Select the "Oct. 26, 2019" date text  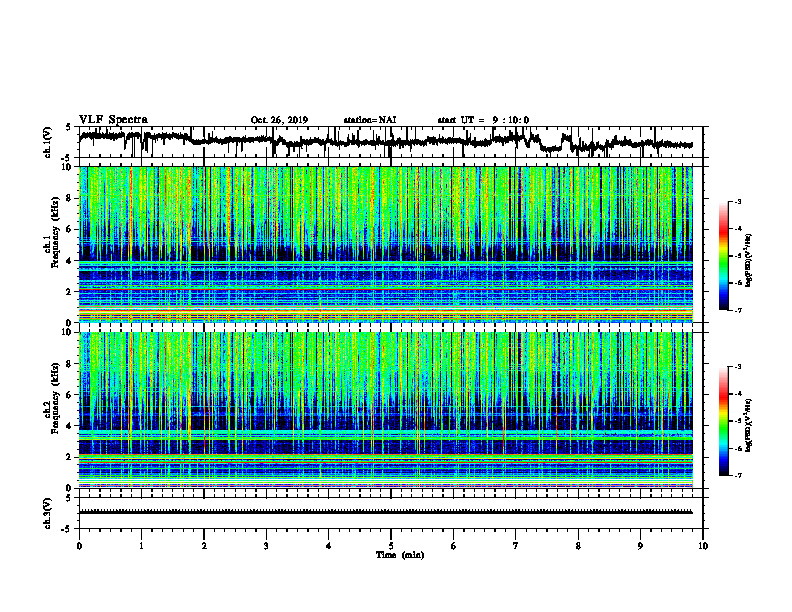click(279, 120)
